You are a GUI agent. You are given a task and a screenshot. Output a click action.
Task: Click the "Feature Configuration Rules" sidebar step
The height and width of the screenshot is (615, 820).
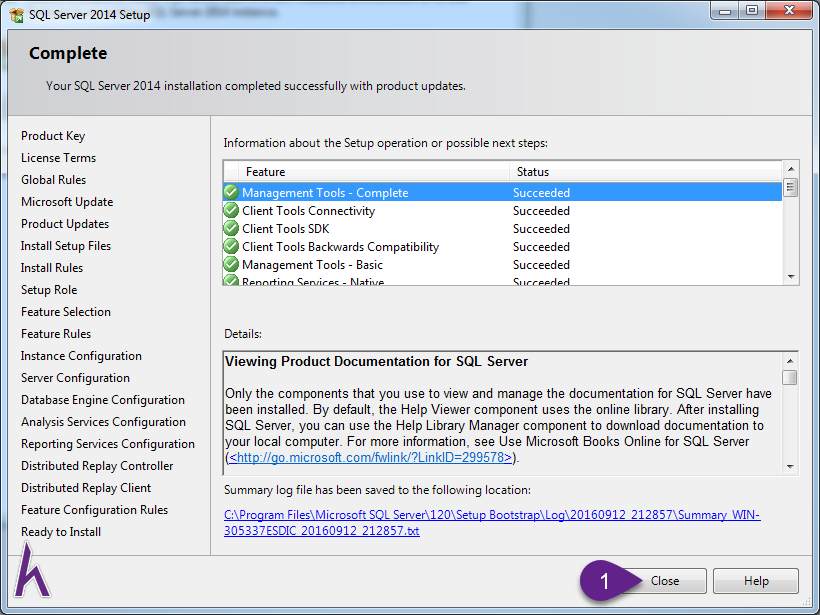click(95, 509)
